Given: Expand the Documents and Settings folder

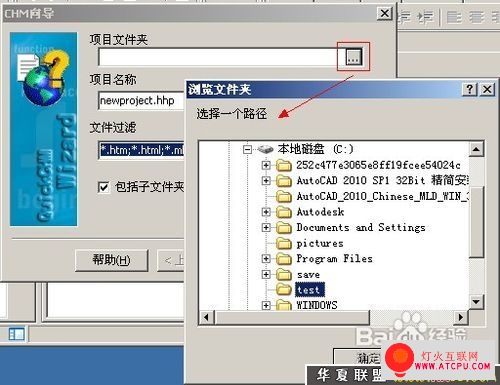Looking at the screenshot, I should pos(266,227).
